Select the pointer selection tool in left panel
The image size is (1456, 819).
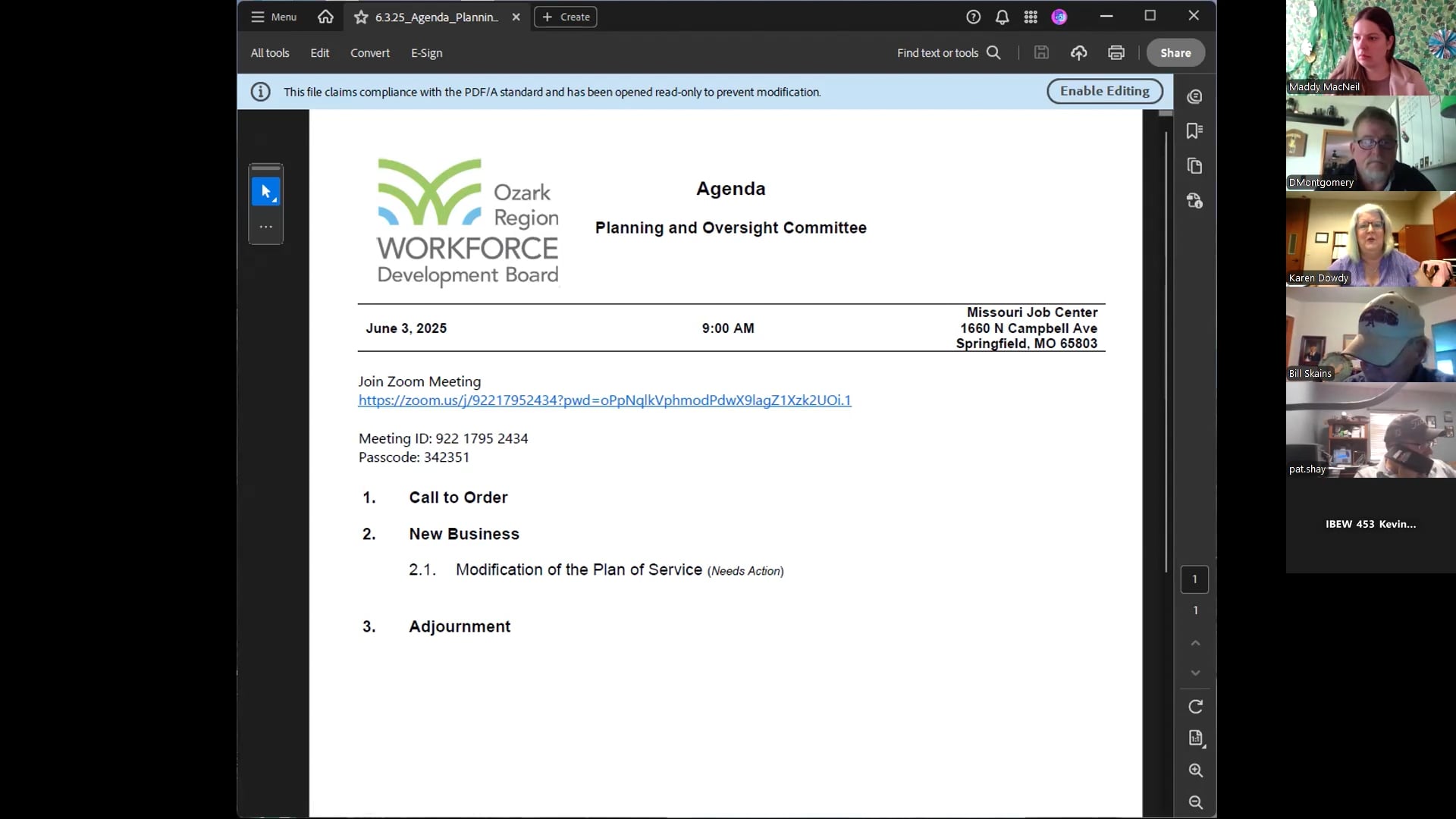pyautogui.click(x=265, y=191)
